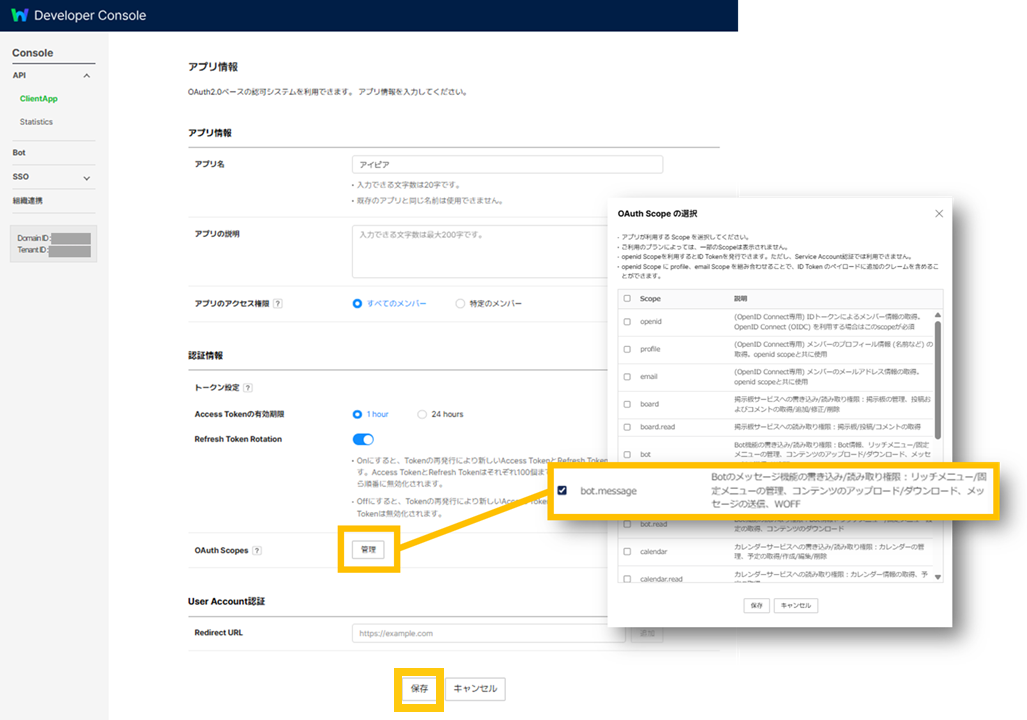Click help icon beside OAuth Scopes

[257, 551]
